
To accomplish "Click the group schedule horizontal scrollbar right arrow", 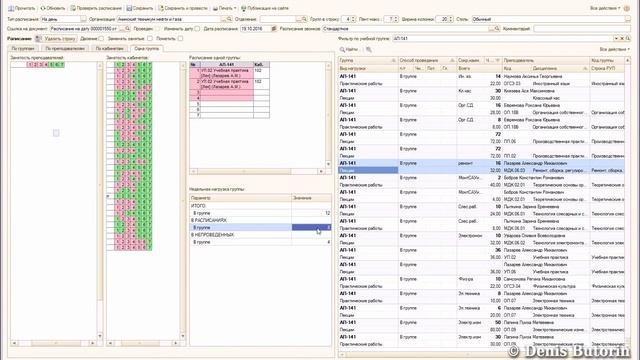I will click(x=321, y=171).
